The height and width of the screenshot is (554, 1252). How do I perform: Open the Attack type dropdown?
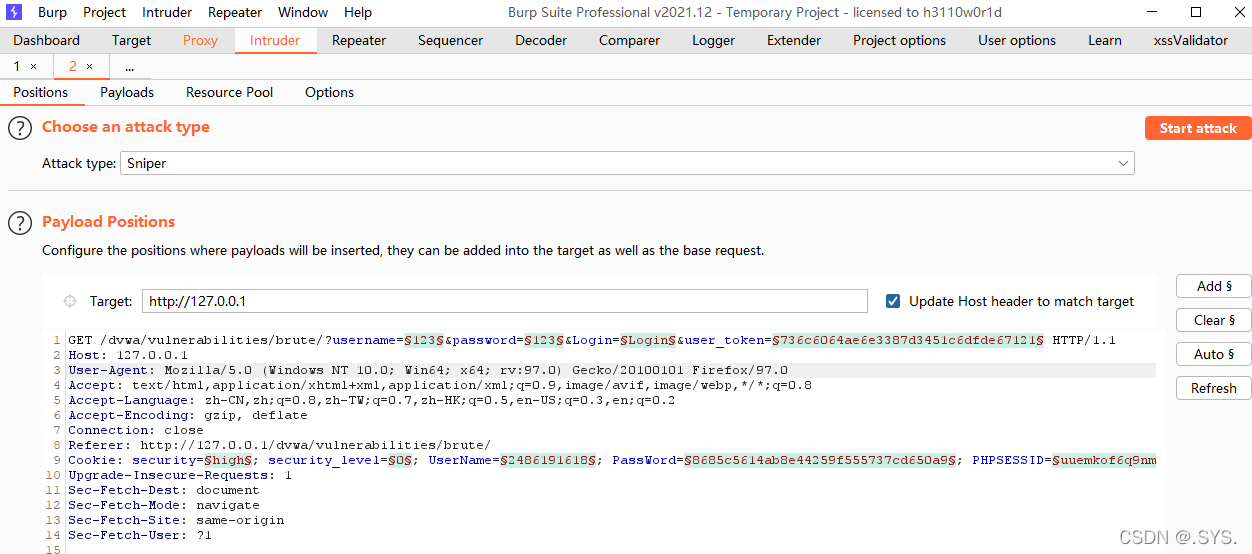click(x=627, y=163)
